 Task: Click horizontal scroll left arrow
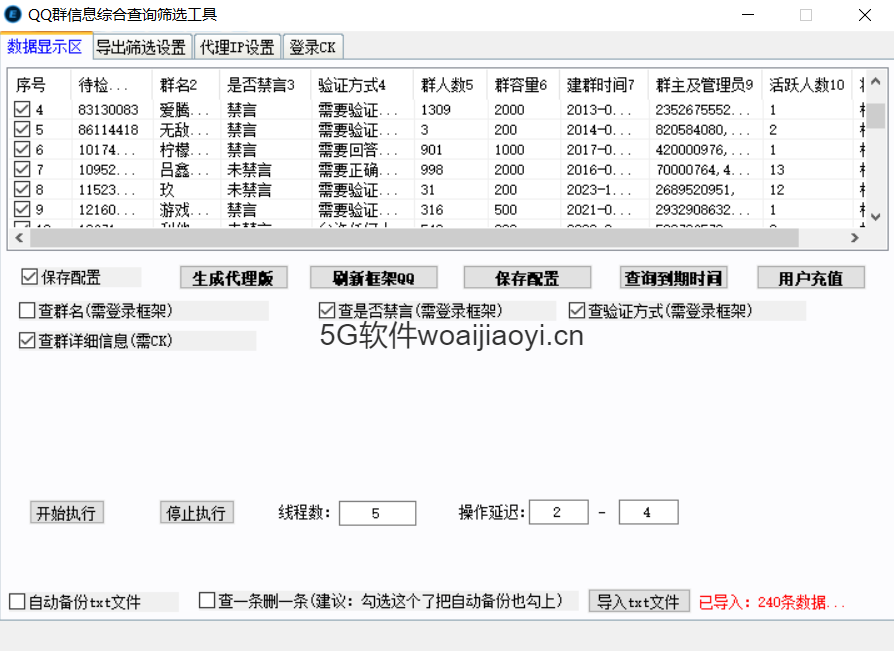(19, 238)
